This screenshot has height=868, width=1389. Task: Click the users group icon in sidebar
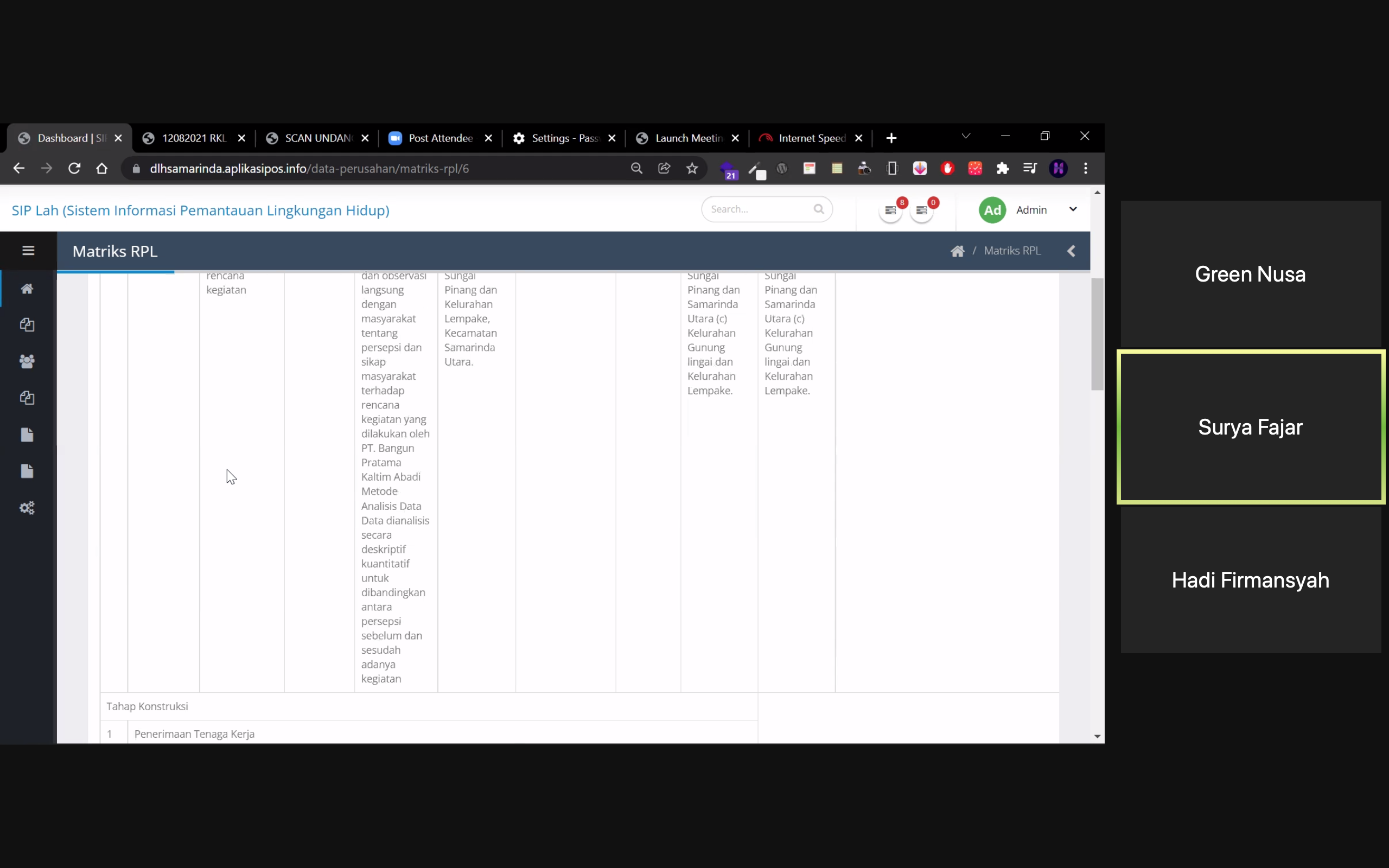point(27,362)
